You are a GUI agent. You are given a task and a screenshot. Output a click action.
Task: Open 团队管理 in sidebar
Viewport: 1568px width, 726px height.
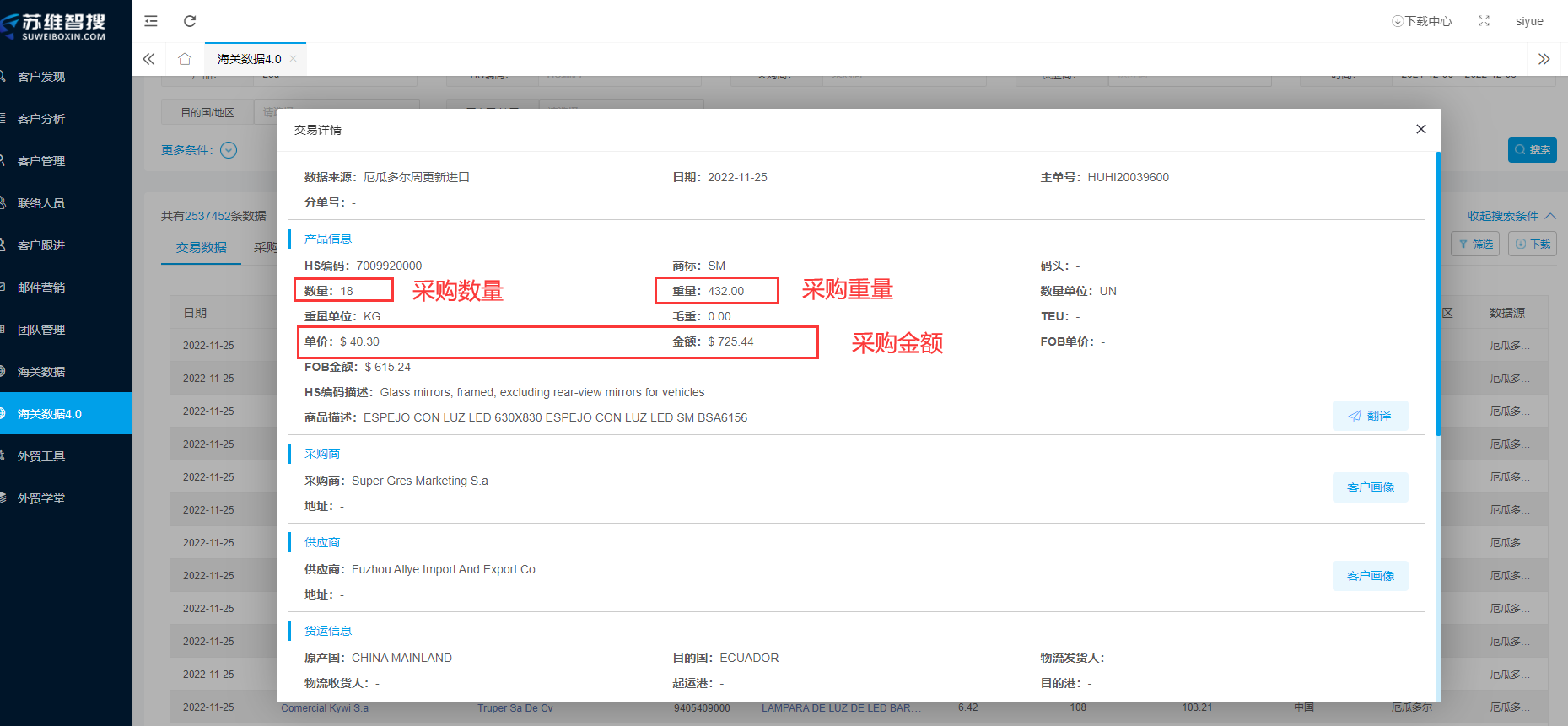pos(66,330)
